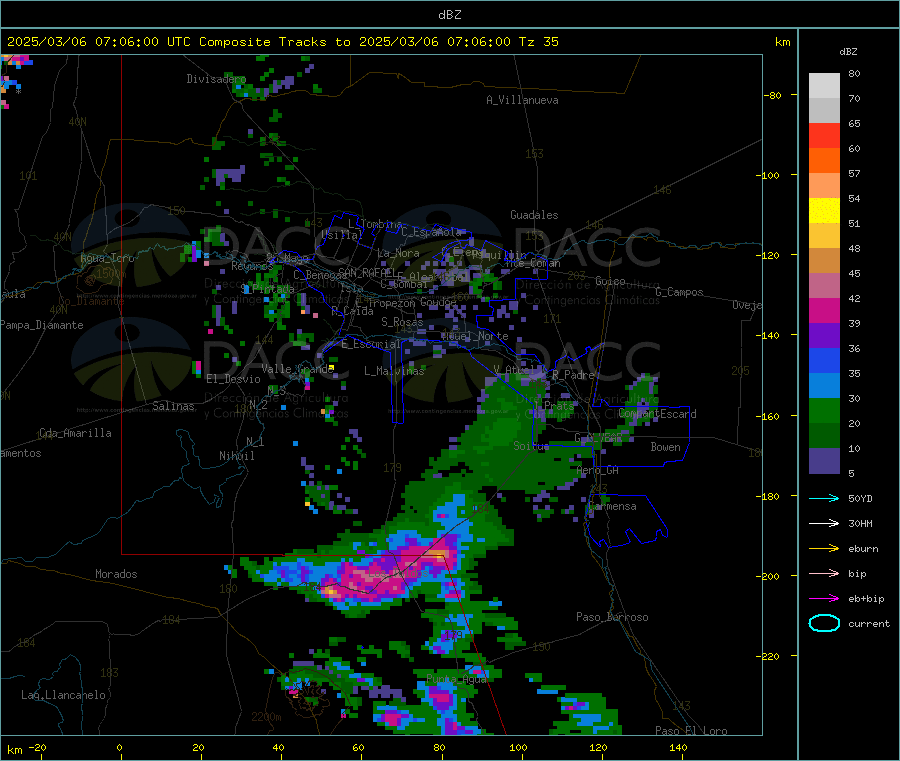Pick the slate 5–10 dBZ swatch
Screen dimensions: 900x761
point(824,461)
